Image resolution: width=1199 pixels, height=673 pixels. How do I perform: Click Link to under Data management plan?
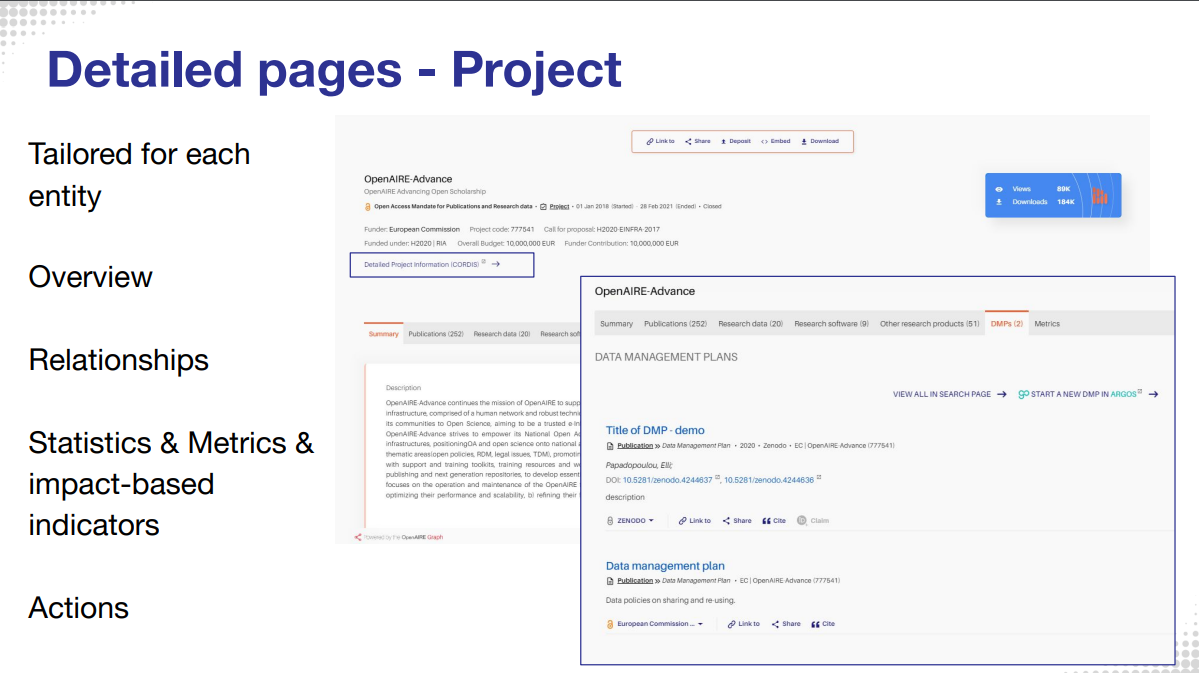click(743, 624)
